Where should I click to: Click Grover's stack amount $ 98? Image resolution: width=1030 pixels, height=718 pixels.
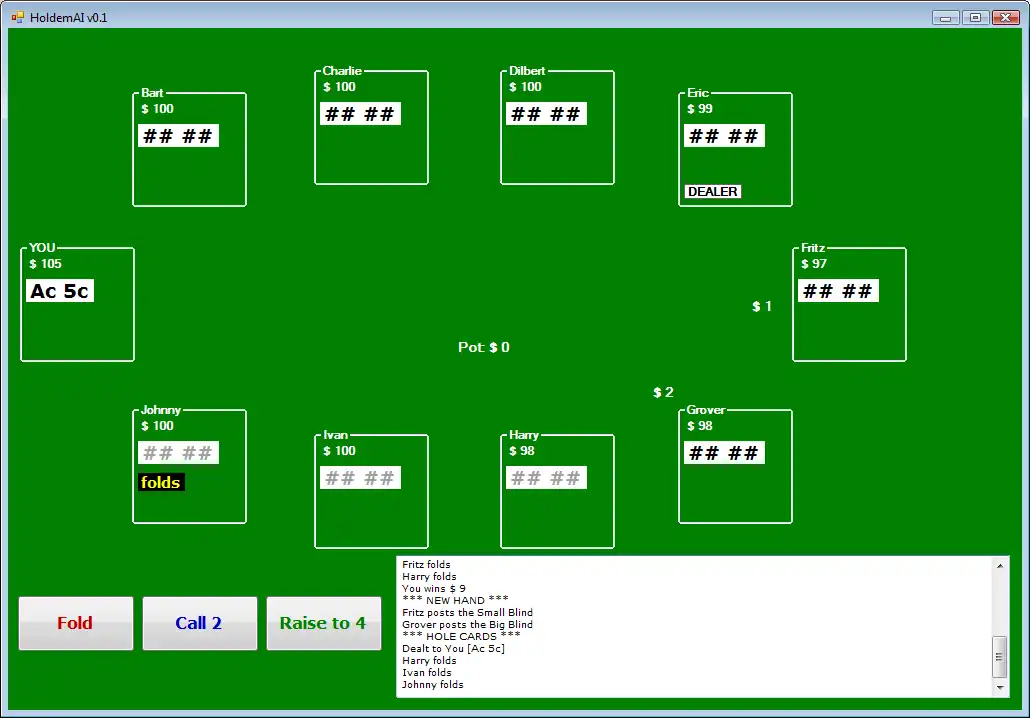[700, 426]
